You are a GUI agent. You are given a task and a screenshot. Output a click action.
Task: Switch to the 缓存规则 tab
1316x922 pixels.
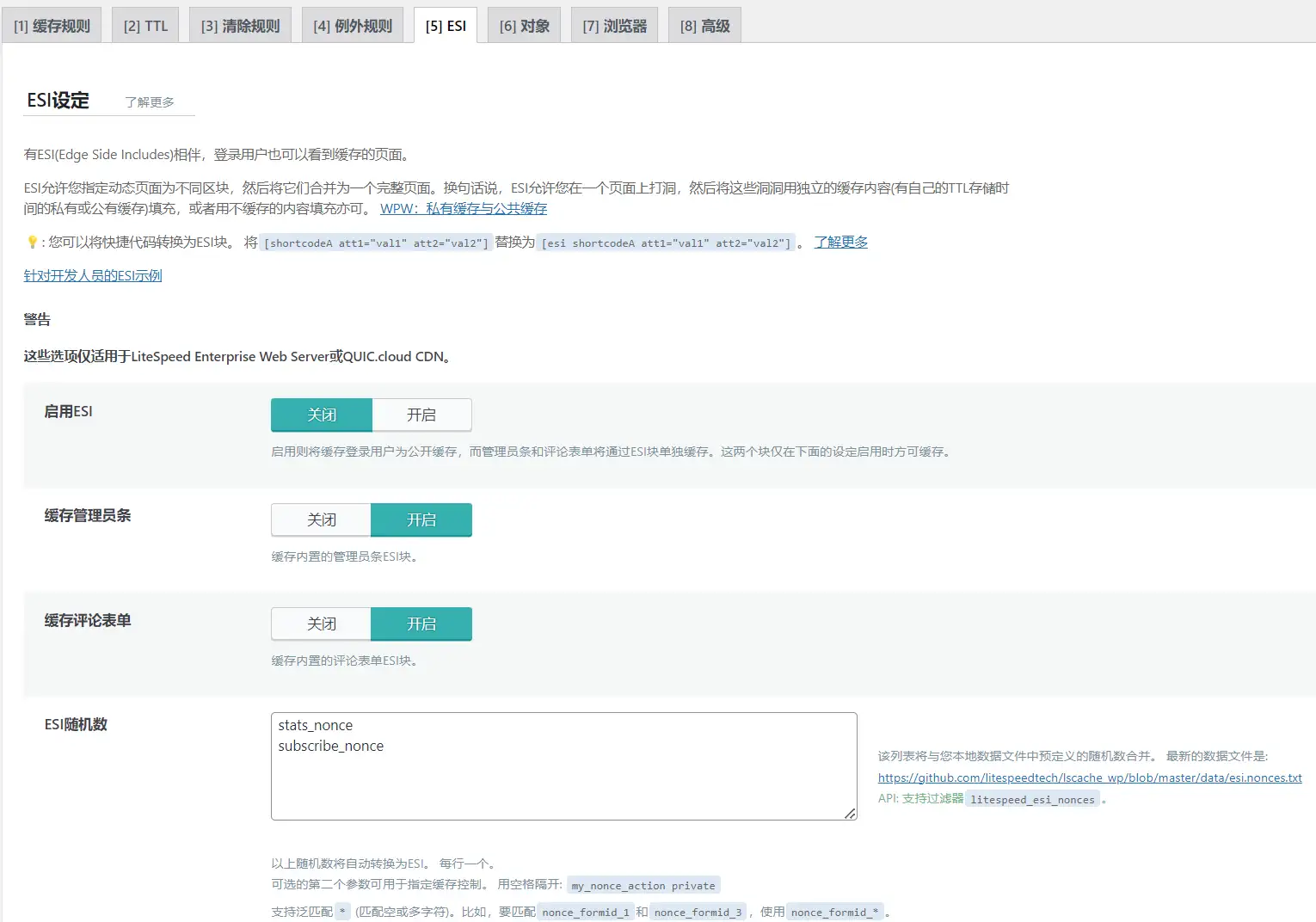(52, 26)
